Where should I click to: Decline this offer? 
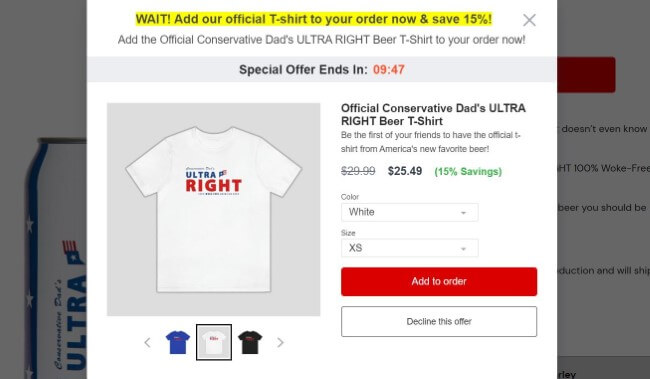pos(439,321)
